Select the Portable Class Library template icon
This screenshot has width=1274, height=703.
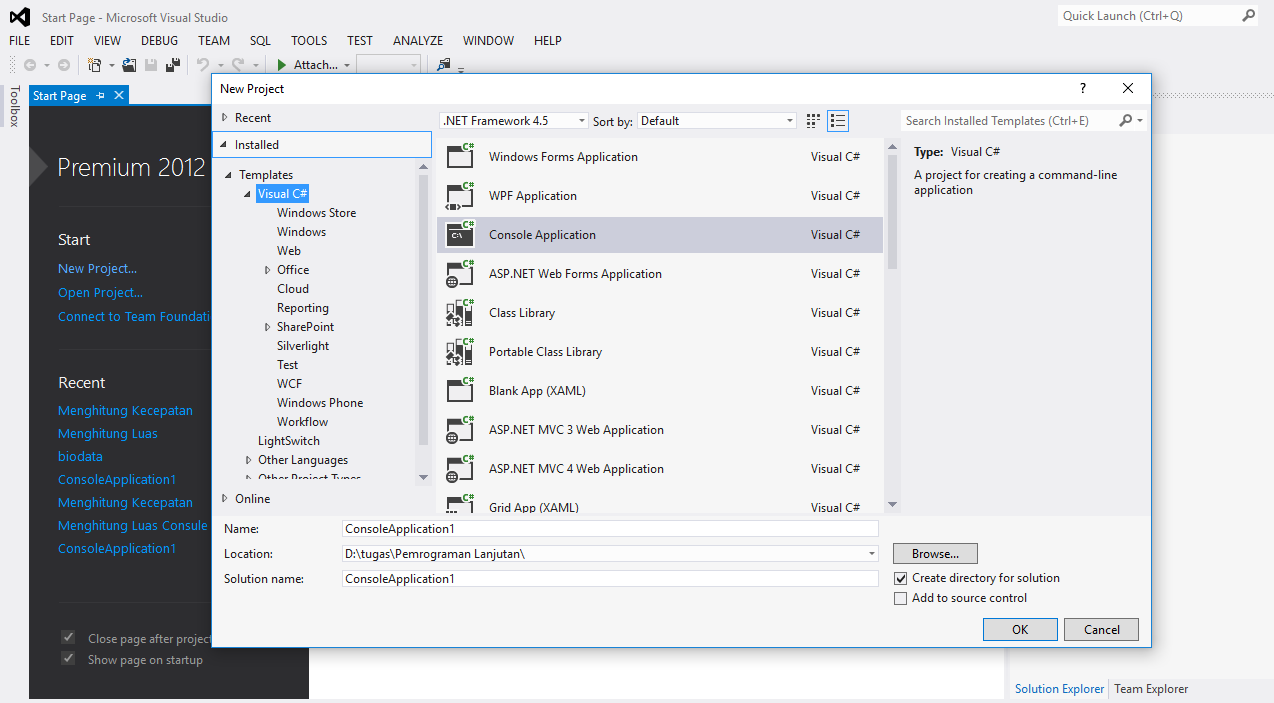click(460, 350)
